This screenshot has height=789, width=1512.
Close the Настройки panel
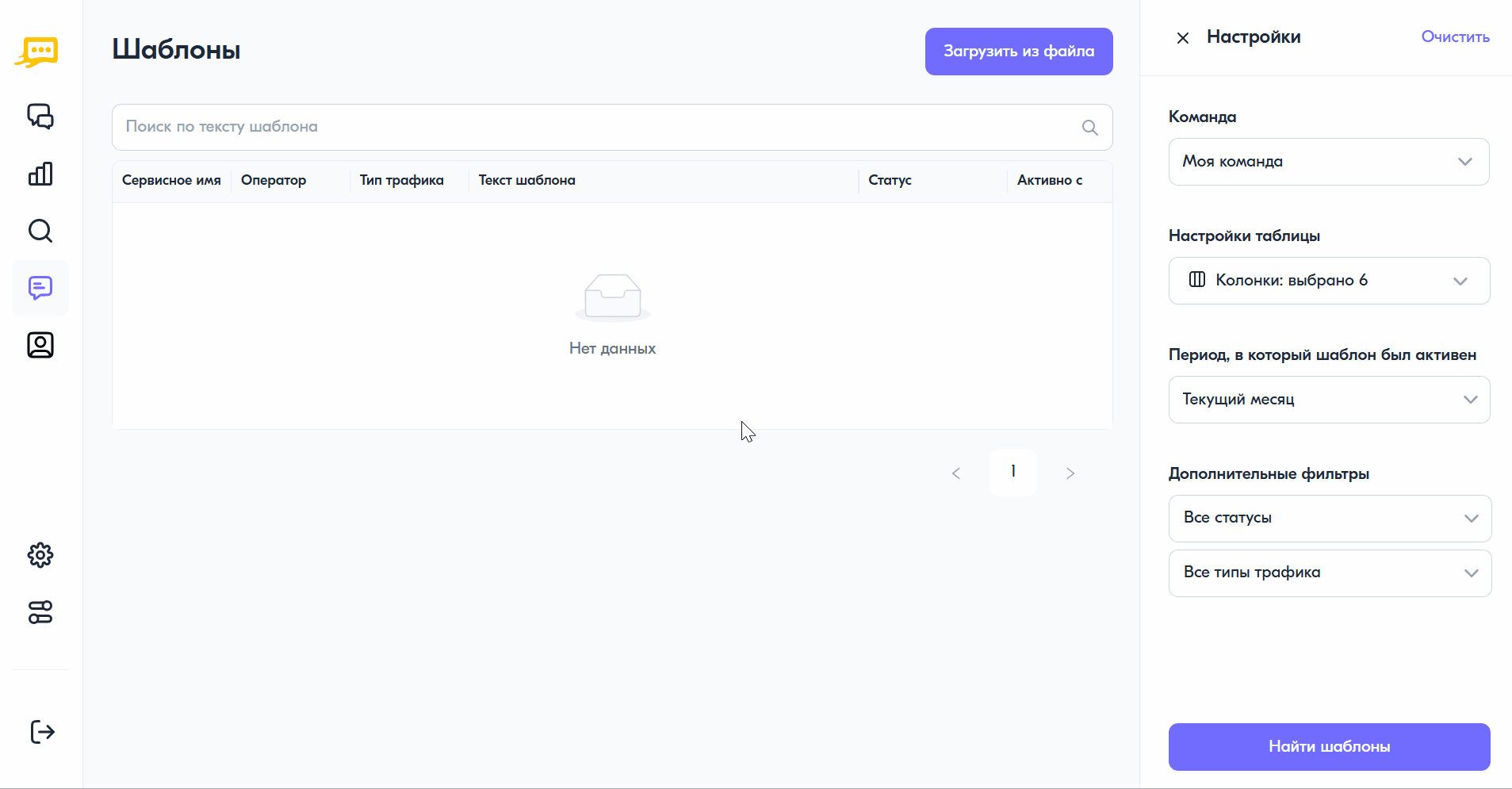tap(1183, 38)
